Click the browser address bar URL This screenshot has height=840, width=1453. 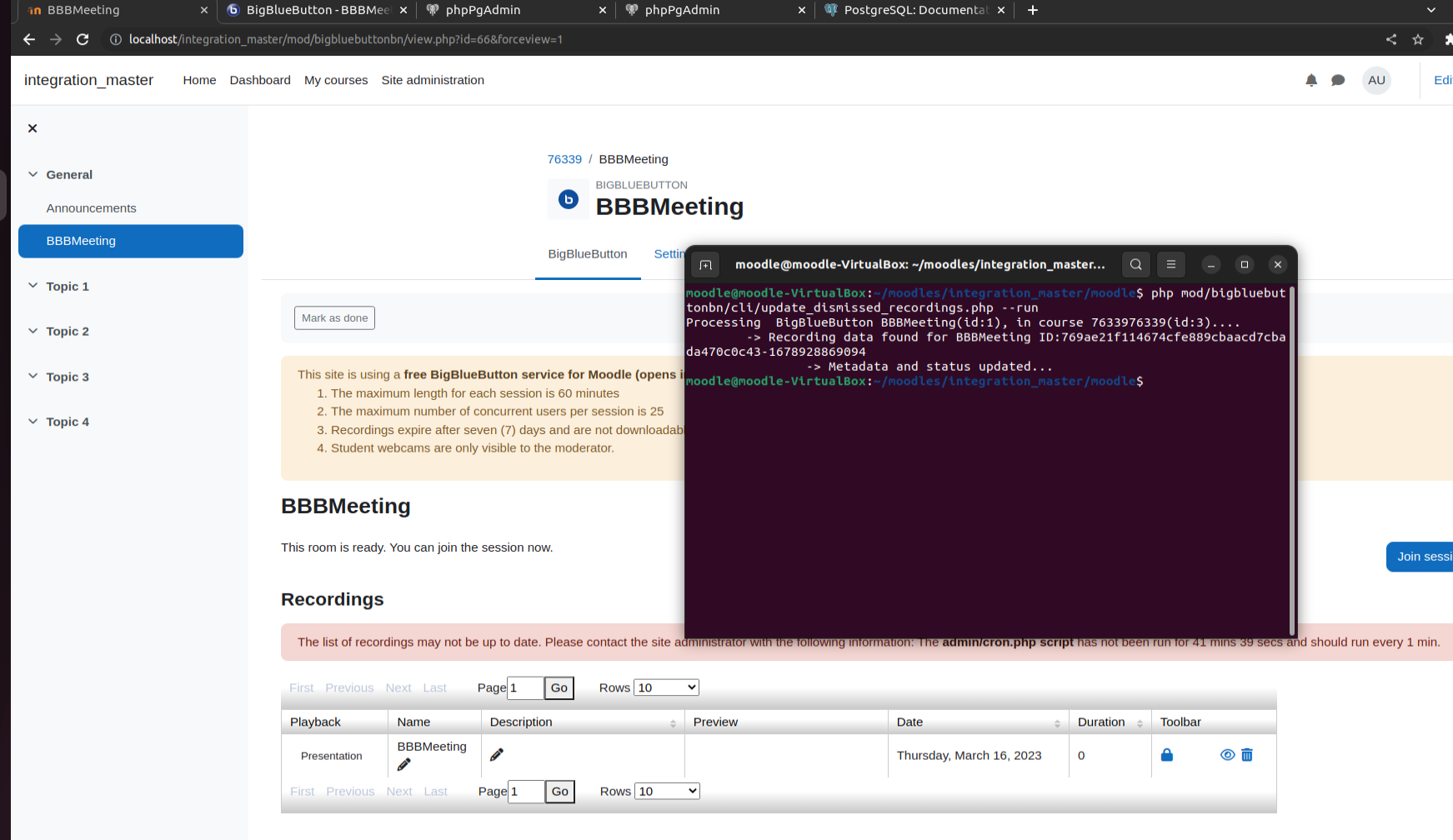[346, 39]
